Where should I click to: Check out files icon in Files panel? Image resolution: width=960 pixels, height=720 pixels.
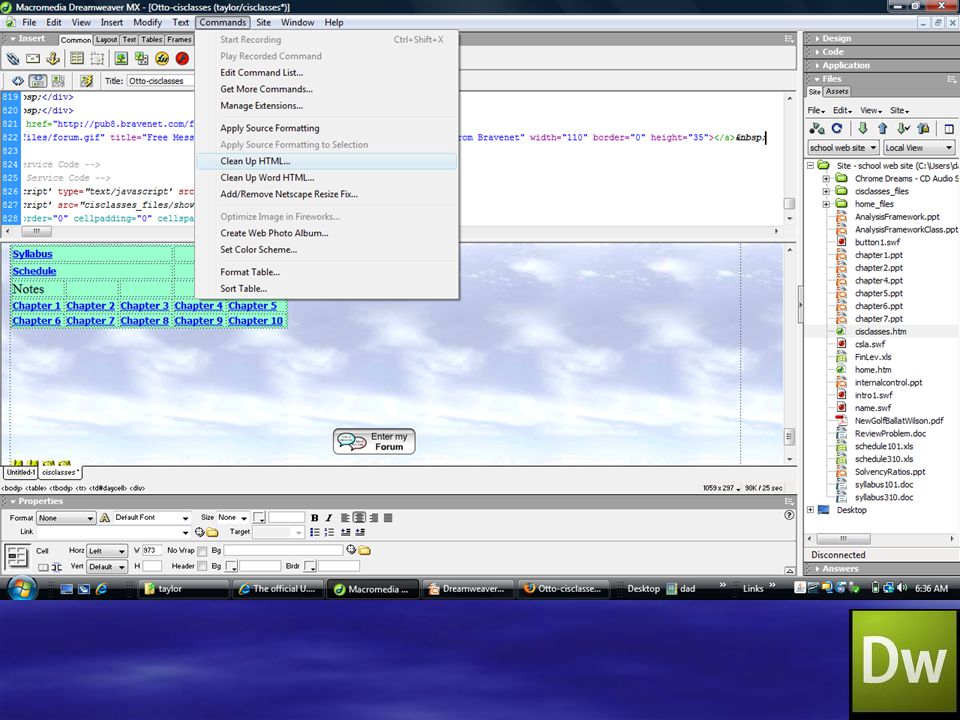pyautogui.click(x=903, y=129)
